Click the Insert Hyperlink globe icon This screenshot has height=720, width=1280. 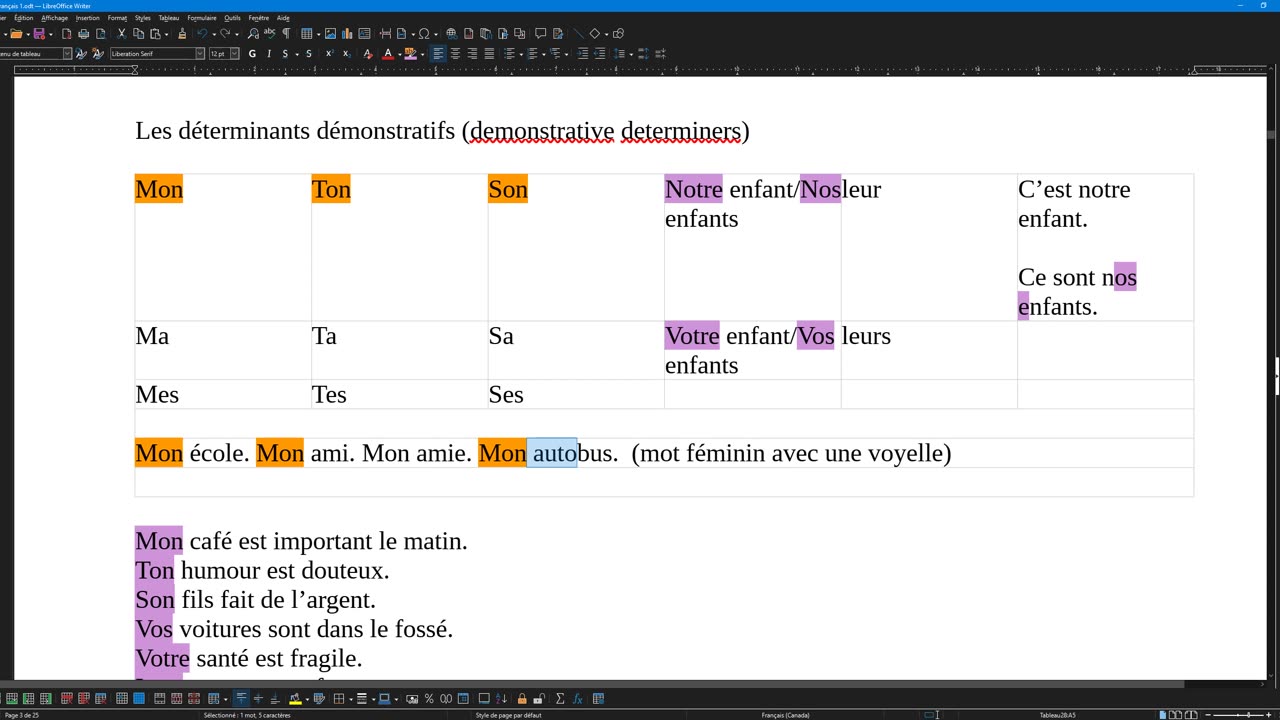click(451, 33)
